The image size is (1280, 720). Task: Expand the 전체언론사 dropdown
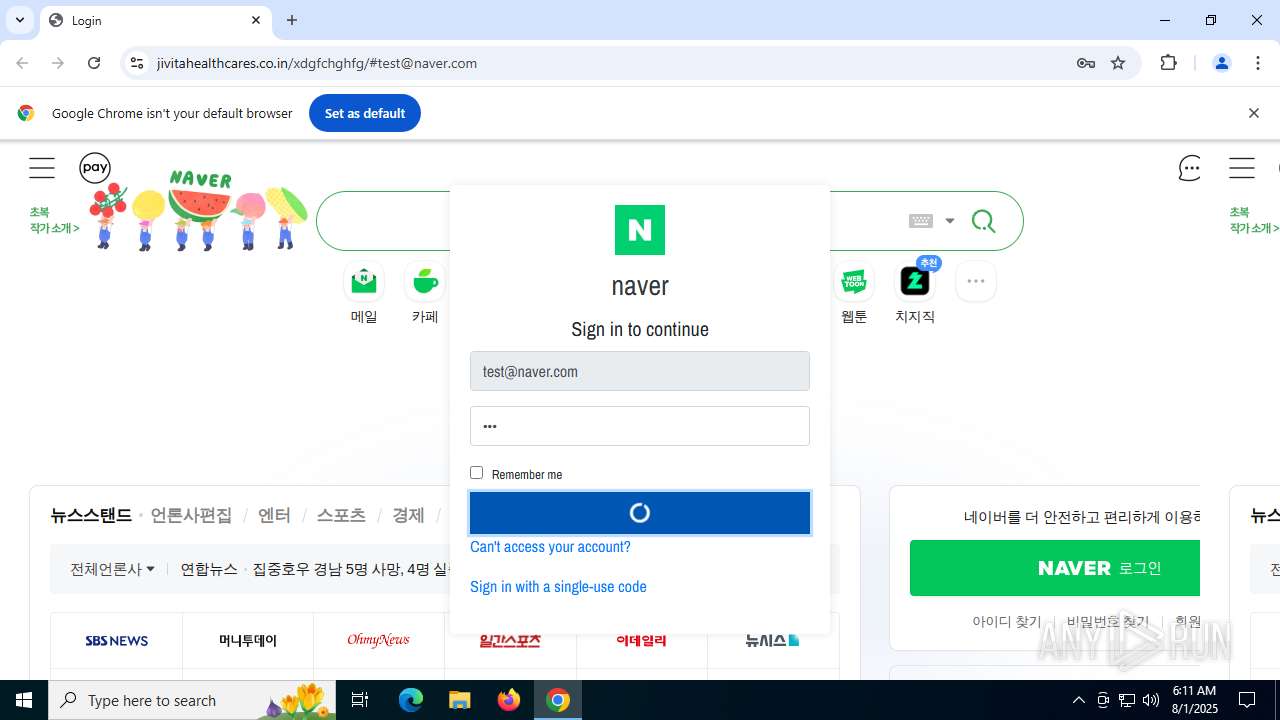click(112, 569)
